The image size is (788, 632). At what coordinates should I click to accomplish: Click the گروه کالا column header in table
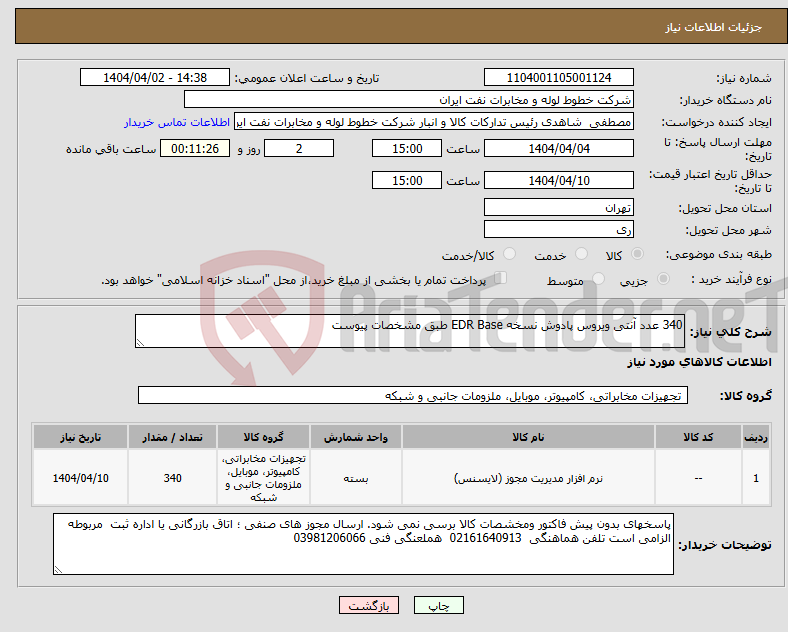click(263, 437)
